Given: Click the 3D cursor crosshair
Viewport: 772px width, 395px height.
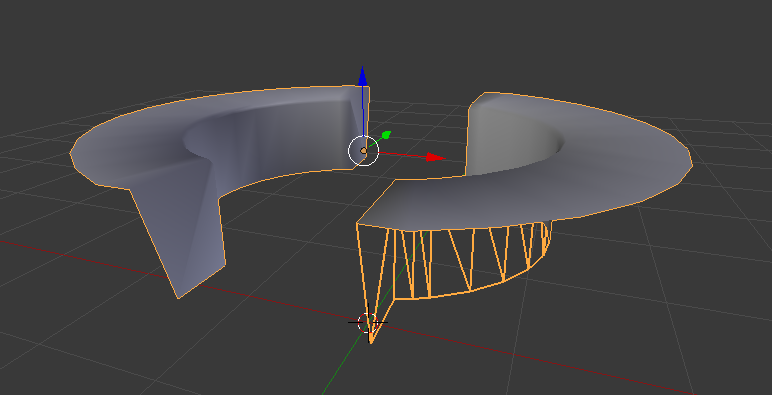Looking at the screenshot, I should 368,323.
